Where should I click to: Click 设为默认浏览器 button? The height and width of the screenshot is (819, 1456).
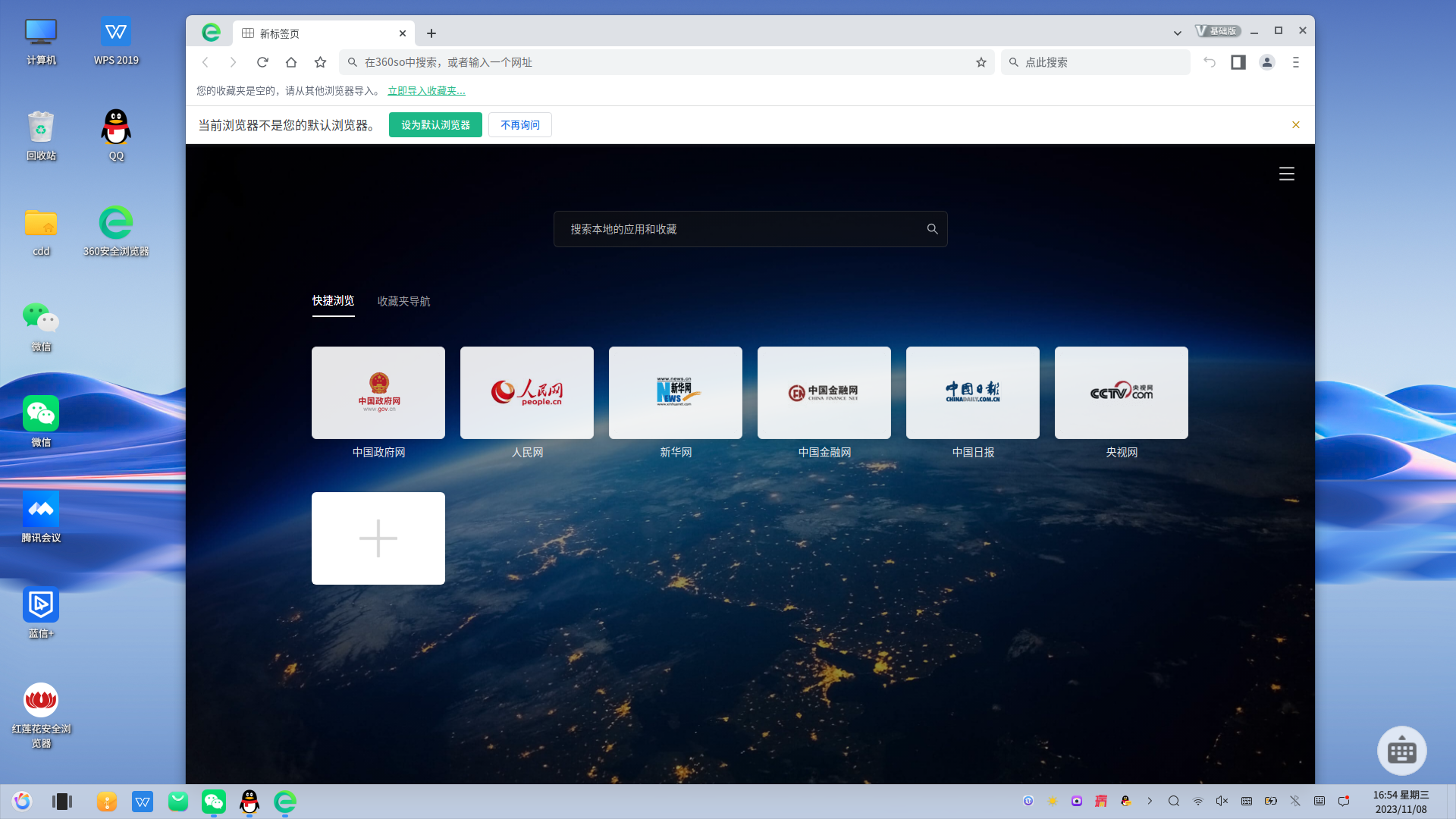[x=435, y=125]
